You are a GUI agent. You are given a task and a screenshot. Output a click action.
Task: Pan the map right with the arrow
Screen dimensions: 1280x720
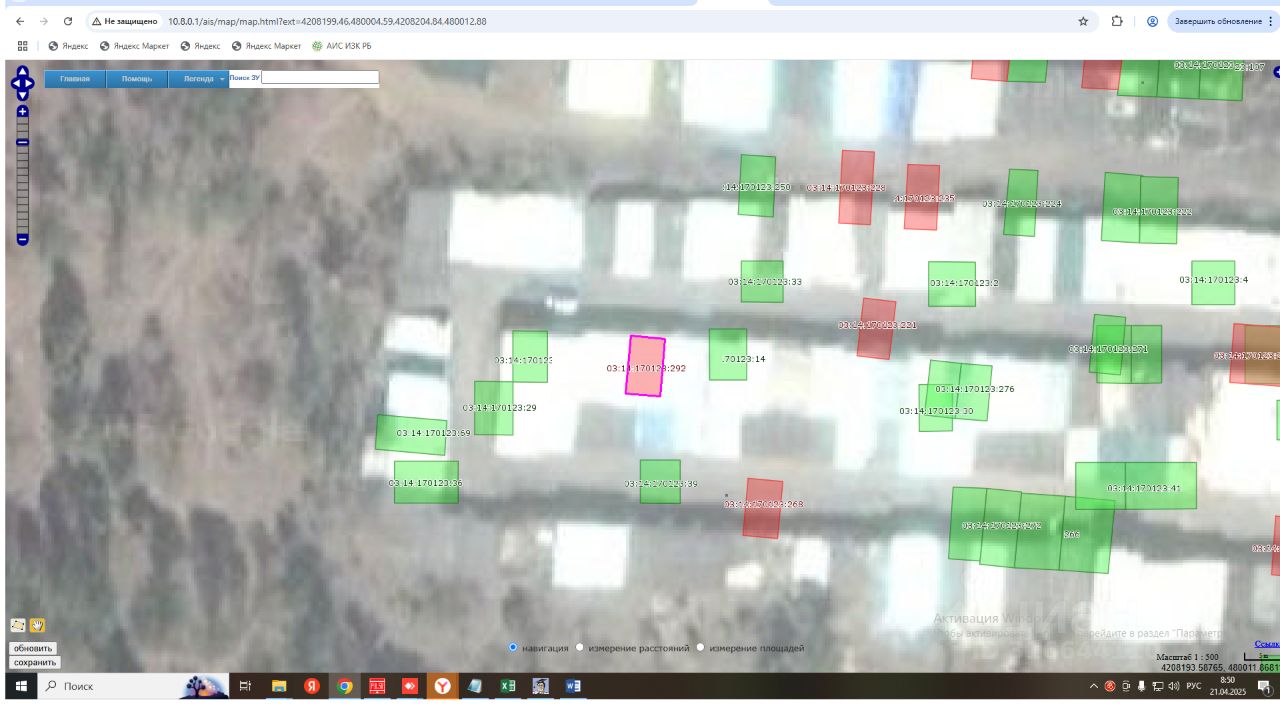point(31,82)
